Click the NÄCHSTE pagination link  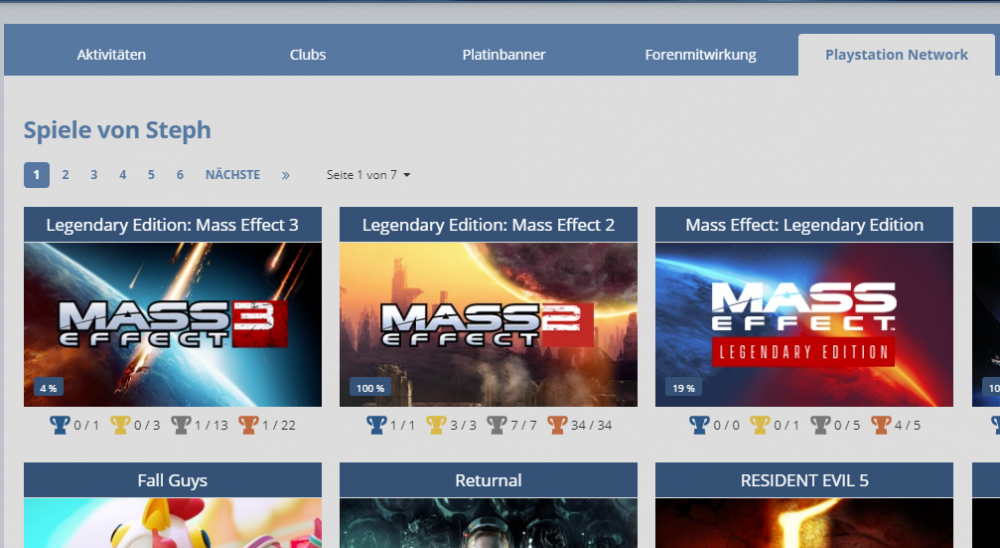click(x=232, y=175)
